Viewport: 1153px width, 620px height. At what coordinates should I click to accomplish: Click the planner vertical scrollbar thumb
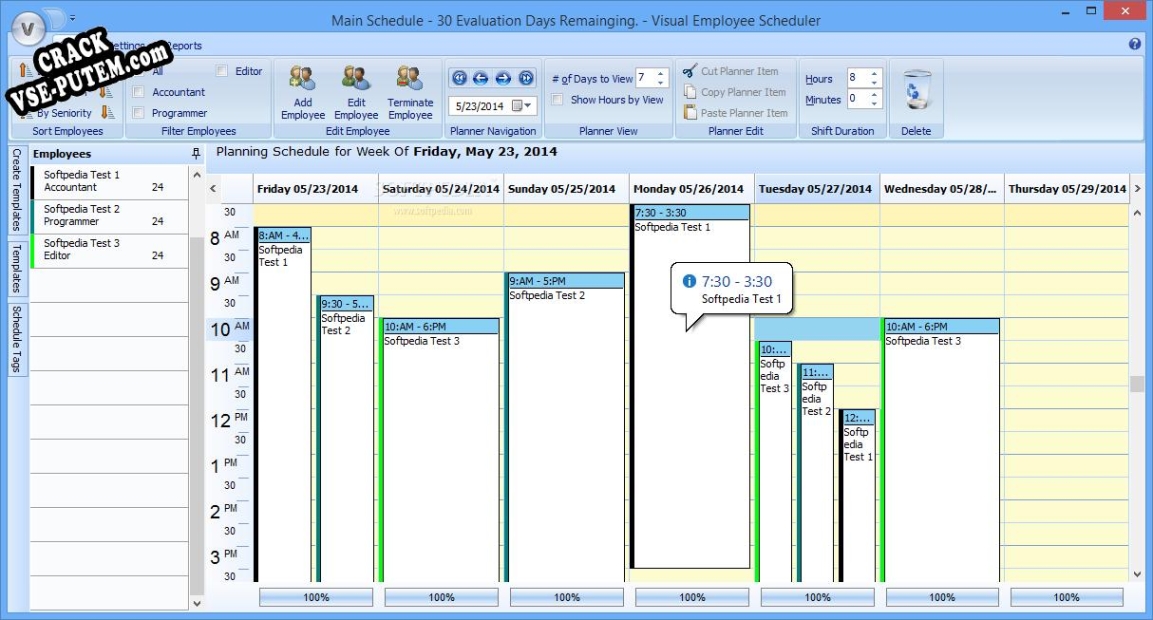[1137, 383]
